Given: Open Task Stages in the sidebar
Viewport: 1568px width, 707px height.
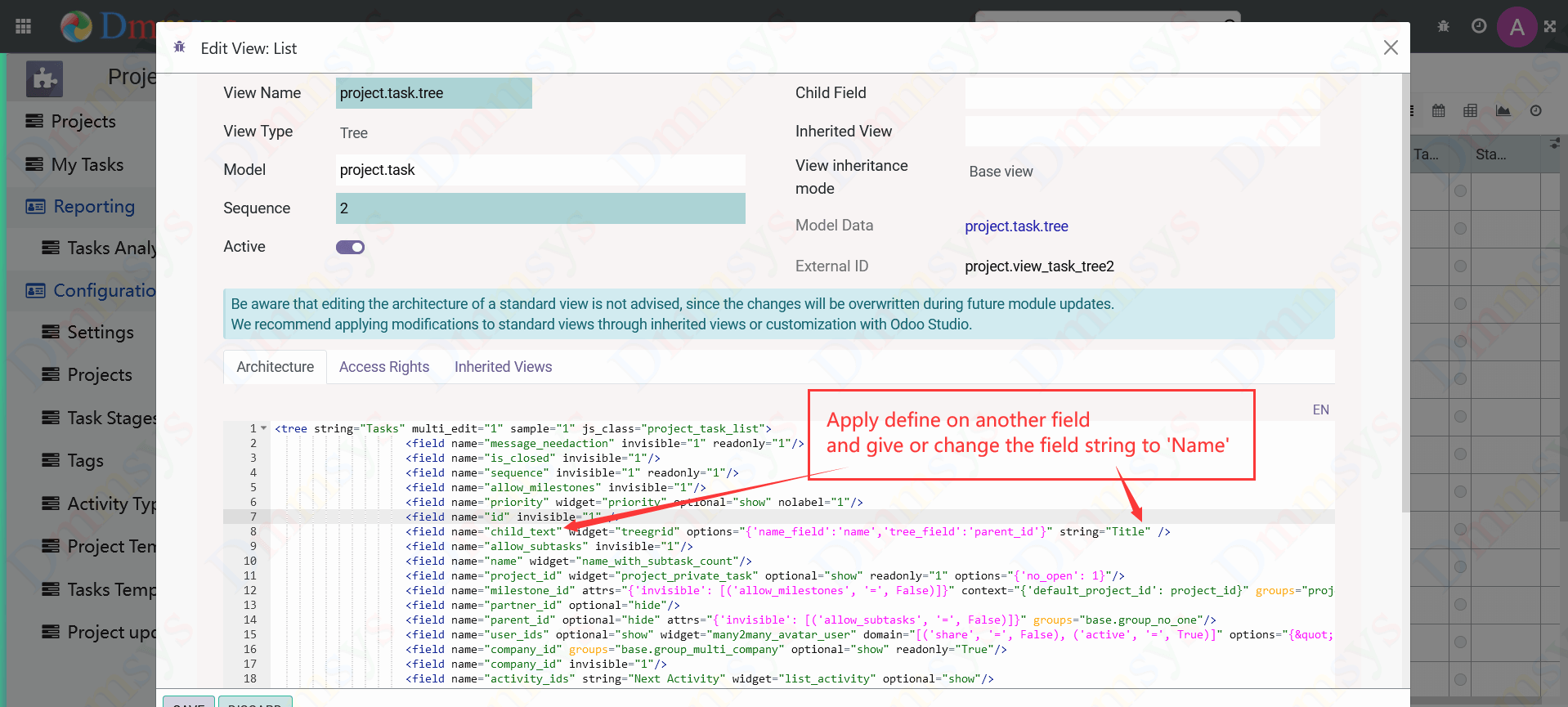Looking at the screenshot, I should tap(111, 418).
